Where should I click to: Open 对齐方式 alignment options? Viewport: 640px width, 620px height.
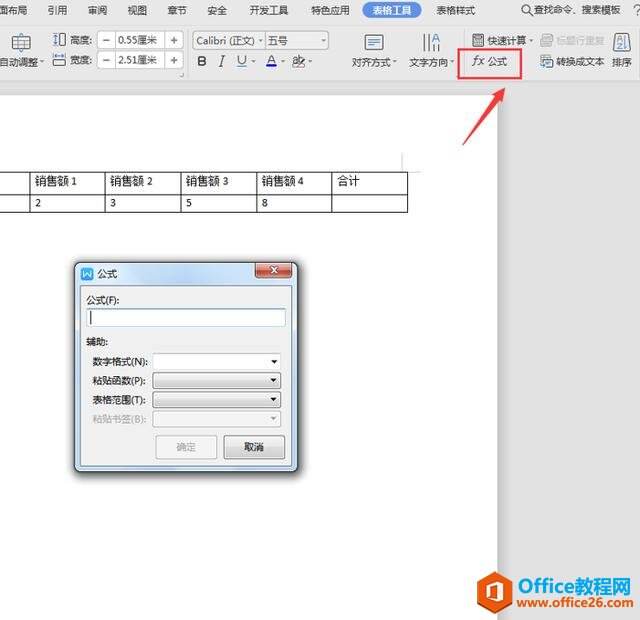(x=374, y=51)
